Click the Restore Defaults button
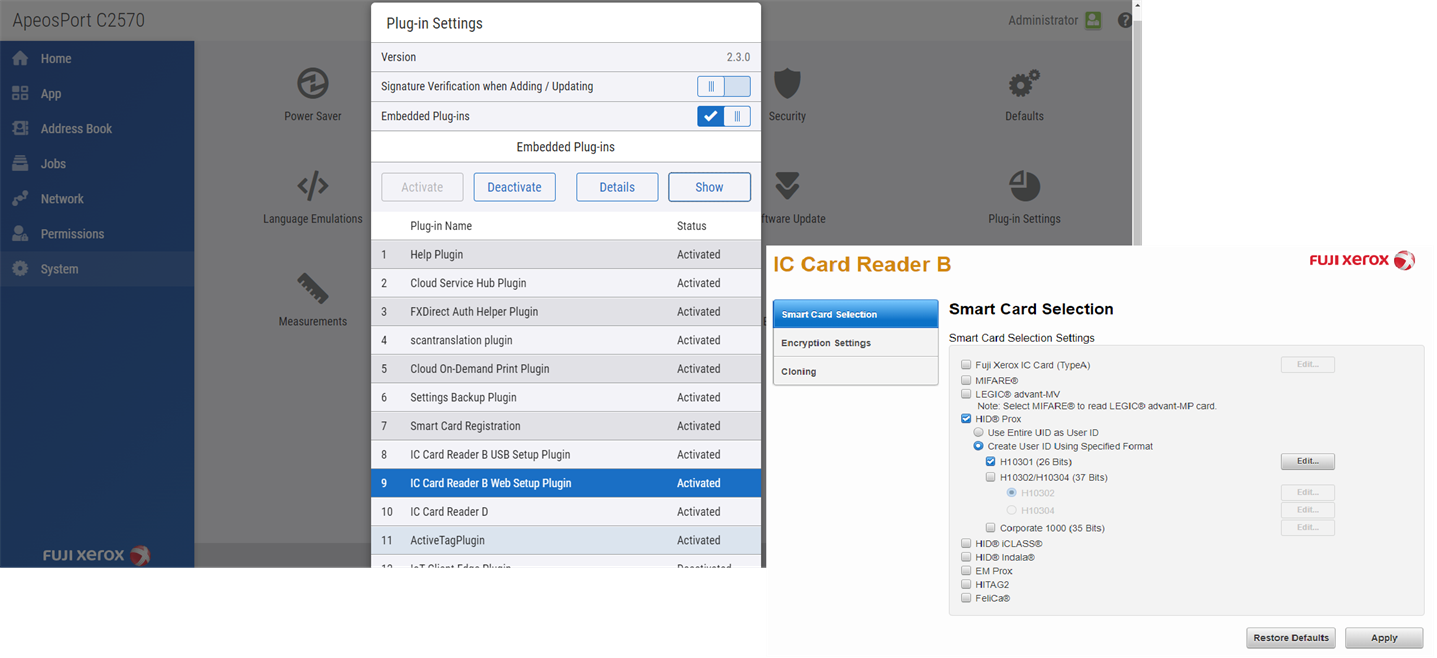Image resolution: width=1437 pixels, height=658 pixels. (1291, 638)
